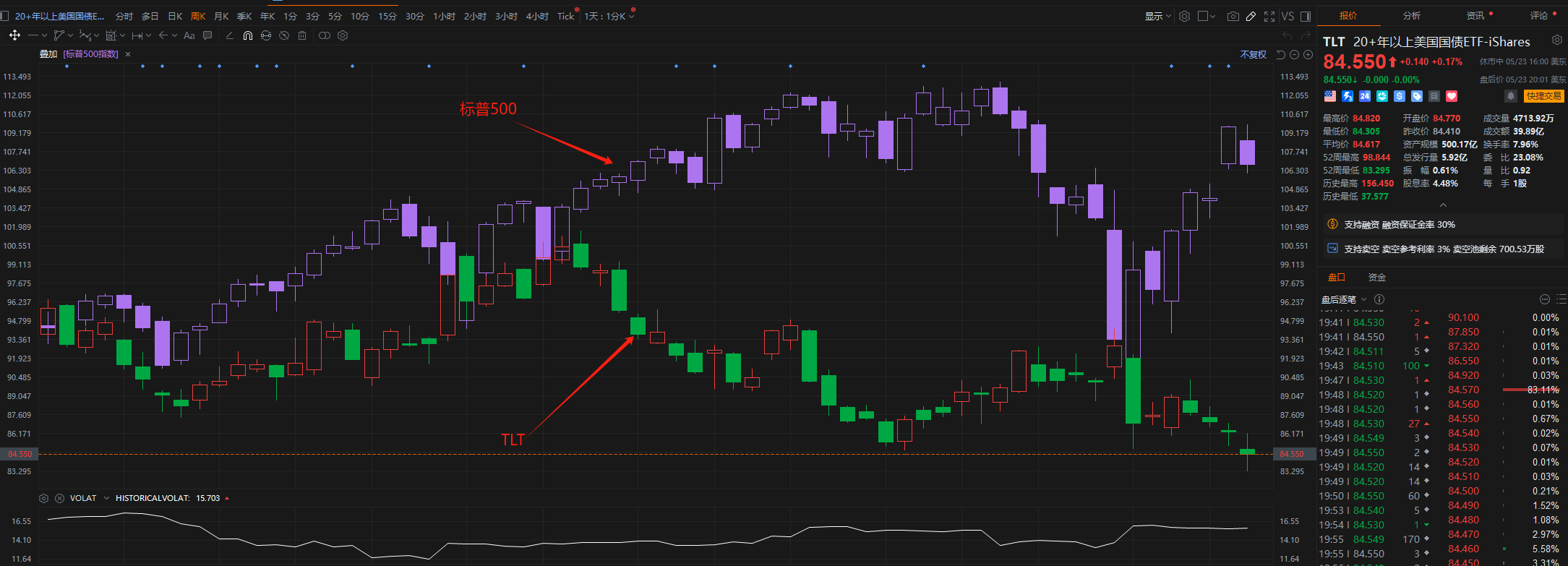
Task: Open the 1天:1分K period dropdown
Action: click(609, 16)
